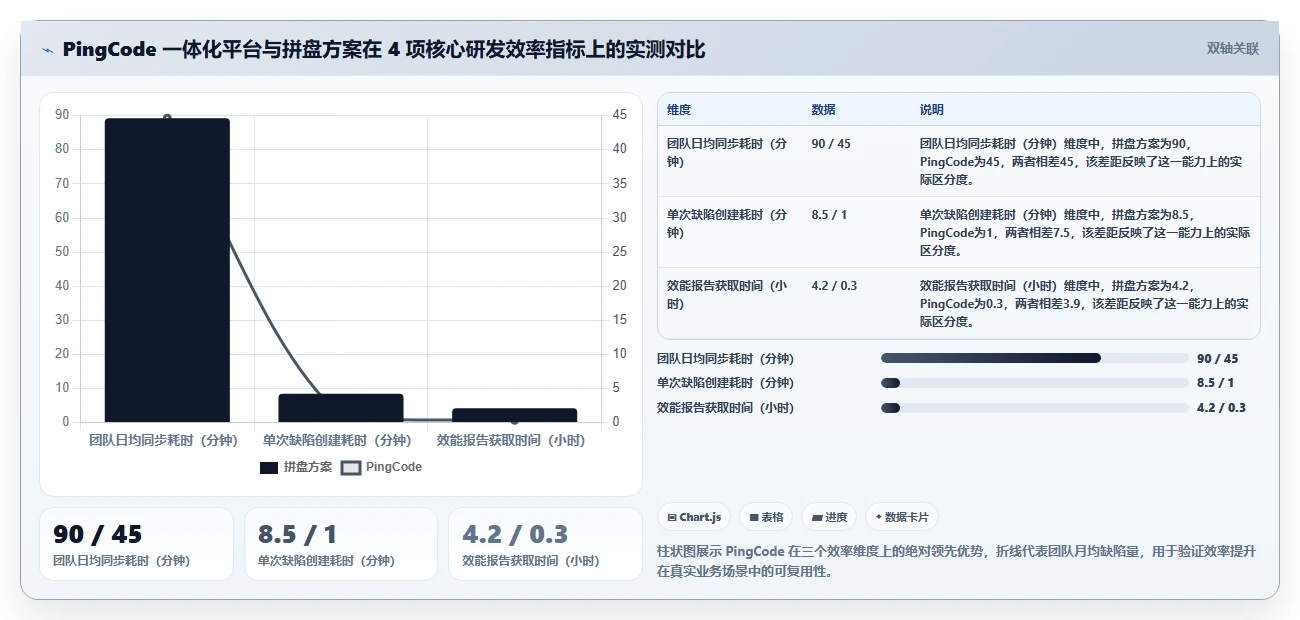Click the main title PingCode 一体化平台与拼盘方案
Screen dimensions: 1300x620
(384, 50)
